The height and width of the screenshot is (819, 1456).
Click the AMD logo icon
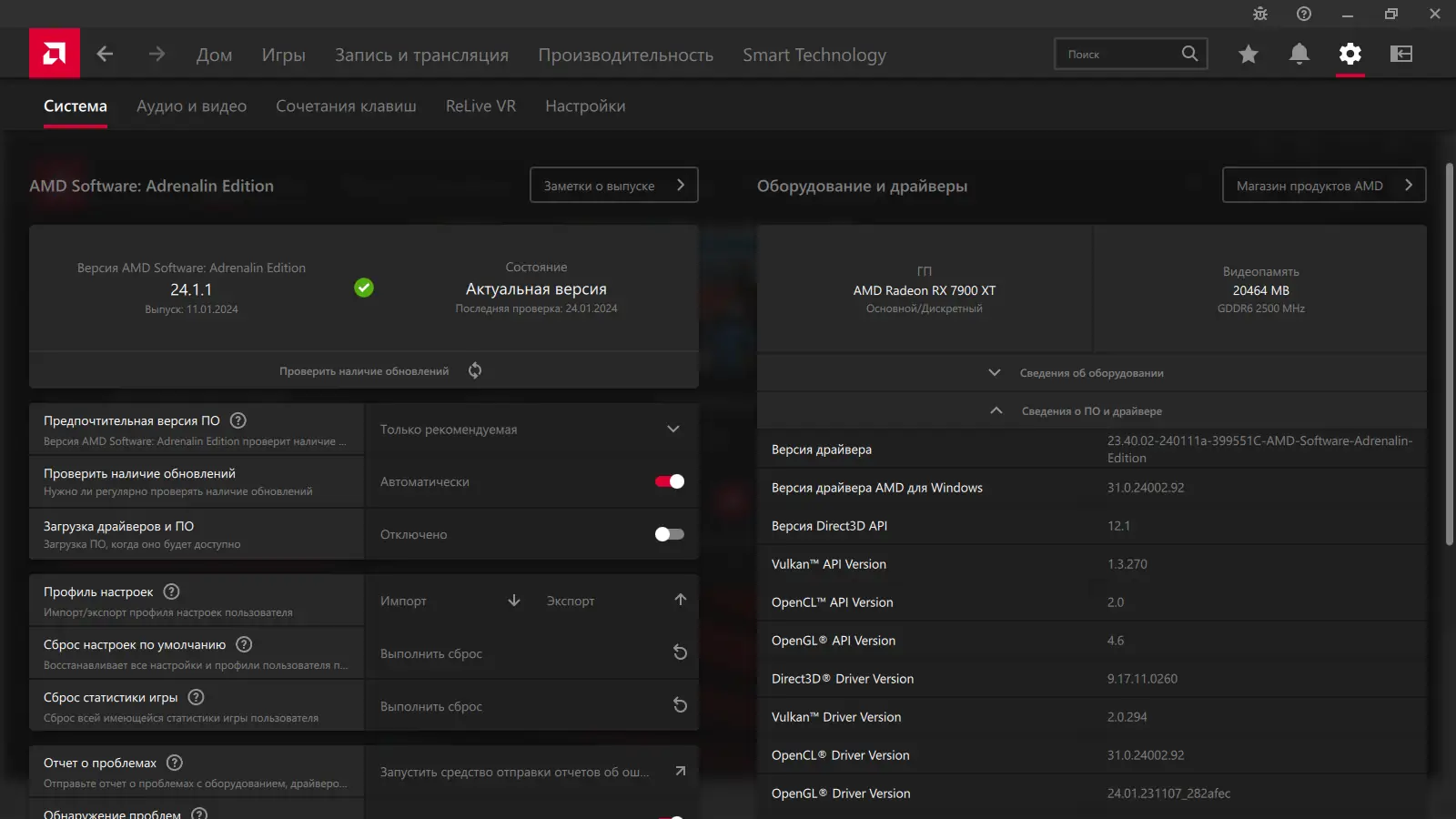pyautogui.click(x=55, y=54)
